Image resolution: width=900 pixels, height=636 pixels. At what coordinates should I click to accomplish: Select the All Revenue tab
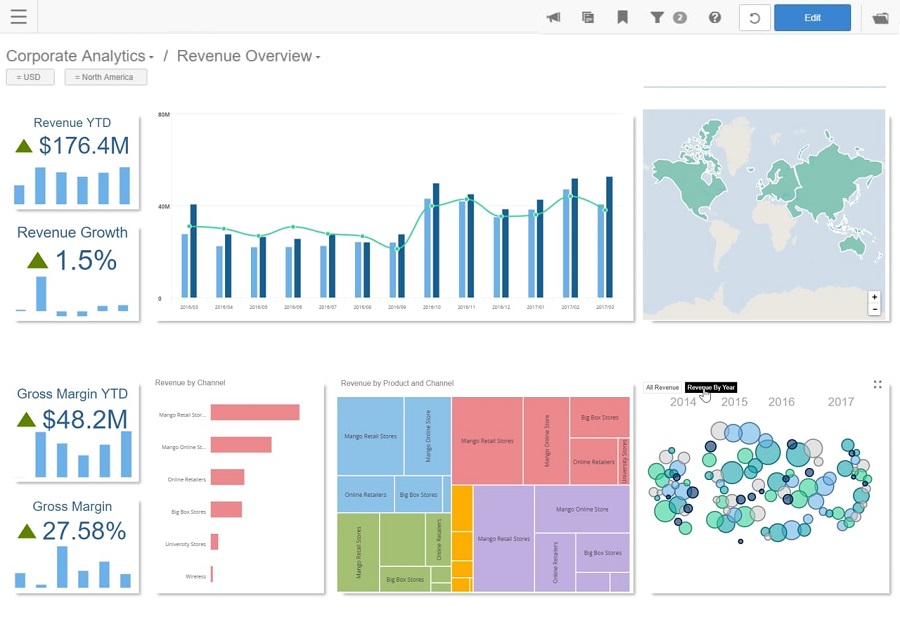point(662,387)
